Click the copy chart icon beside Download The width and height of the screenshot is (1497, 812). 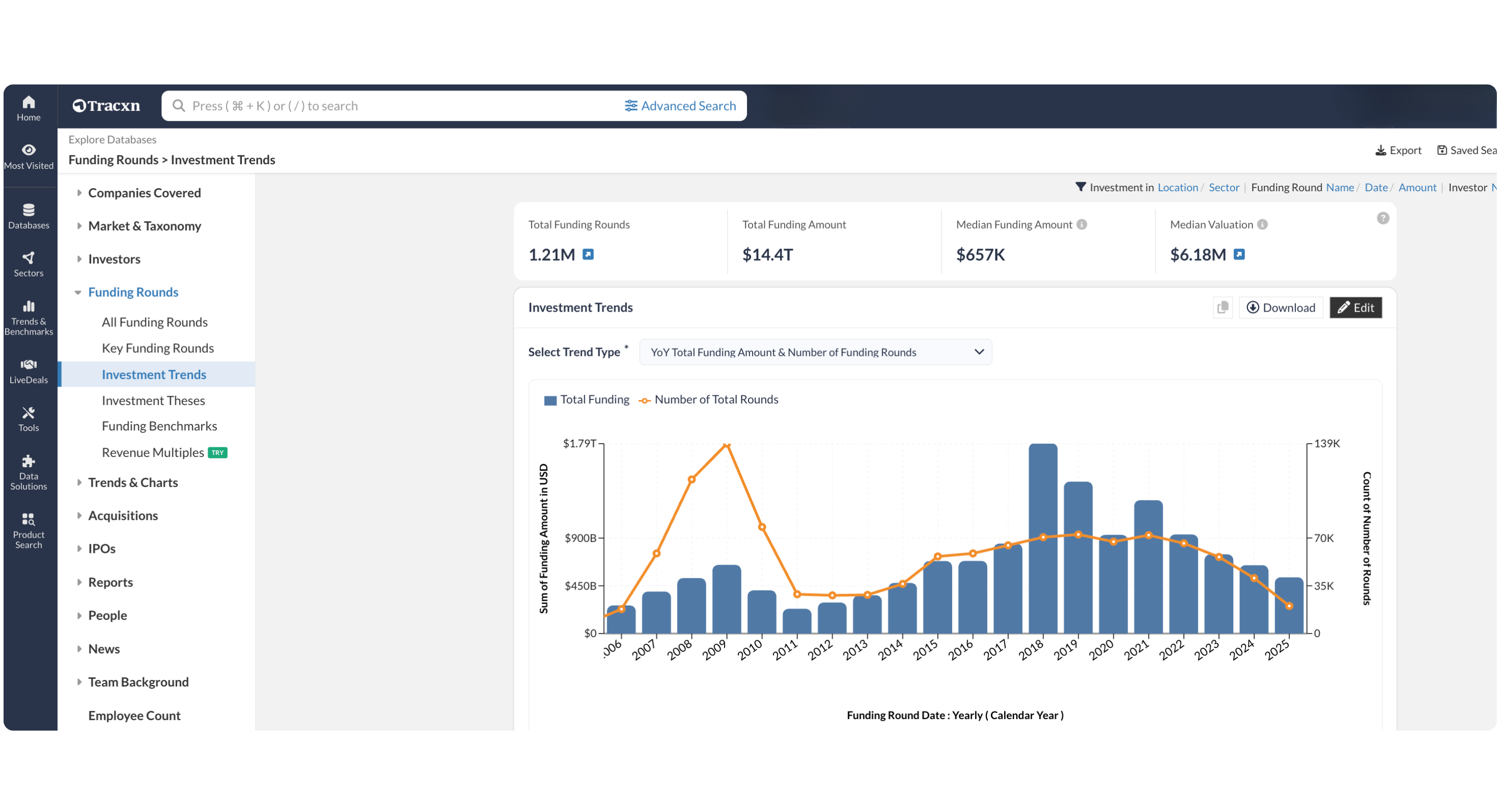coord(1222,307)
